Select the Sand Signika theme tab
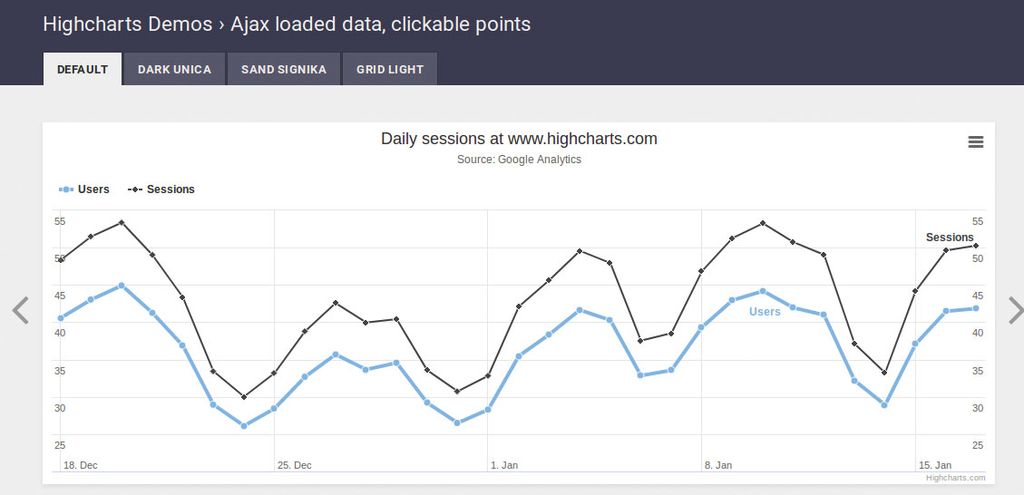This screenshot has width=1024, height=495. coord(284,69)
